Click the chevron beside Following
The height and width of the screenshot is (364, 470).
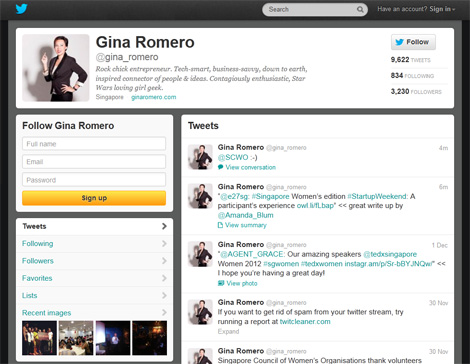tap(164, 244)
